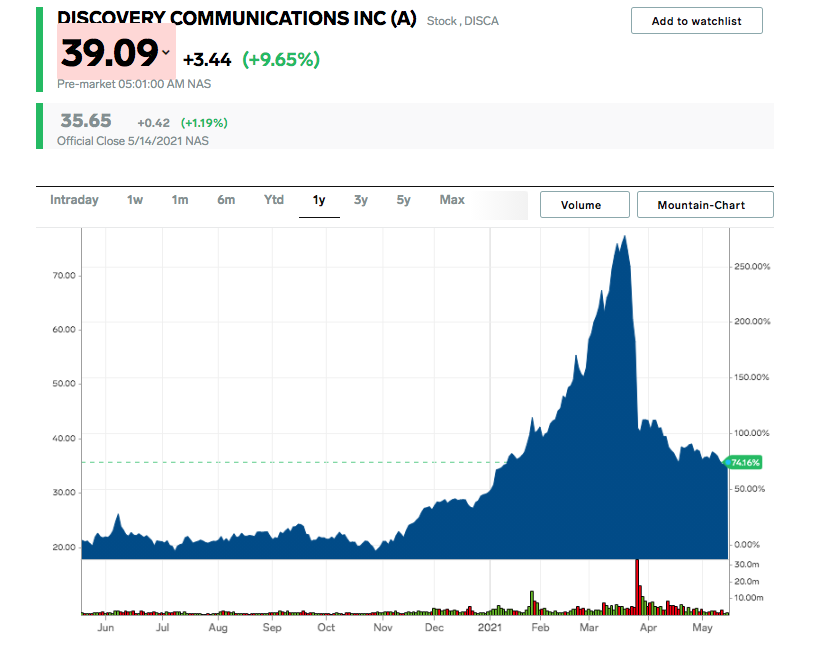Click the 20.00 price axis label
The image size is (833, 648).
pos(64,547)
